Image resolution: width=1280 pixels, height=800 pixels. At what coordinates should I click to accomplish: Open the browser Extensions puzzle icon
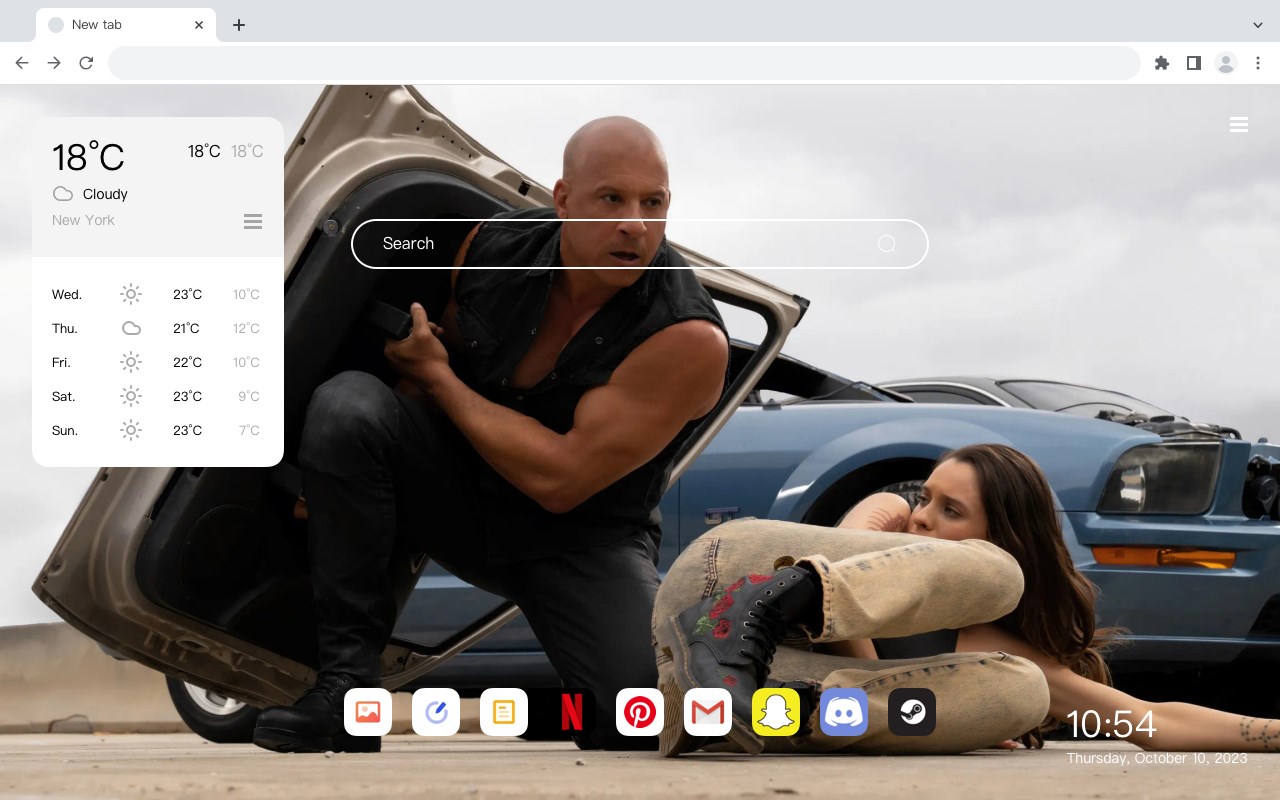pos(1162,63)
